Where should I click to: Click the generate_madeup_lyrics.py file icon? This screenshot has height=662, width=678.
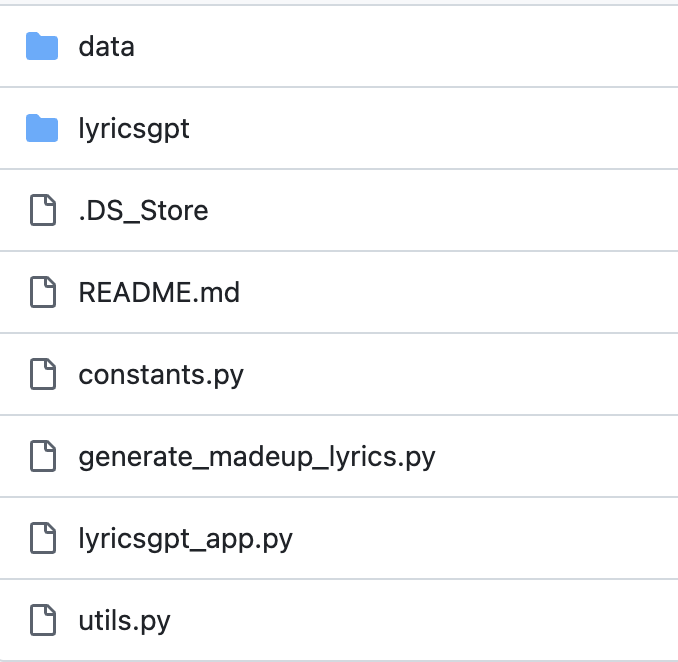42,456
